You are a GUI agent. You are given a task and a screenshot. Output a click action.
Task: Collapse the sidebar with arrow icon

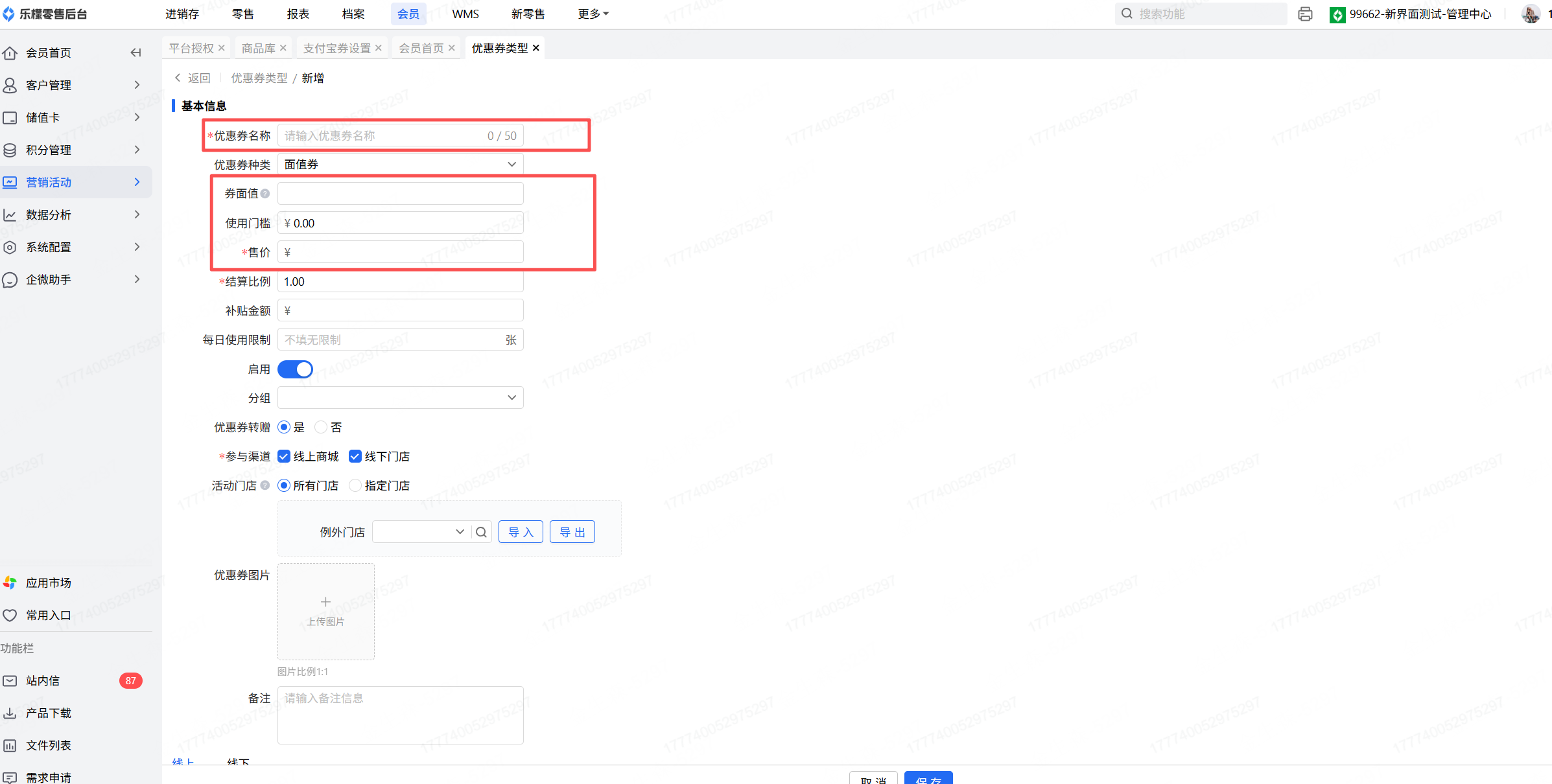135,52
